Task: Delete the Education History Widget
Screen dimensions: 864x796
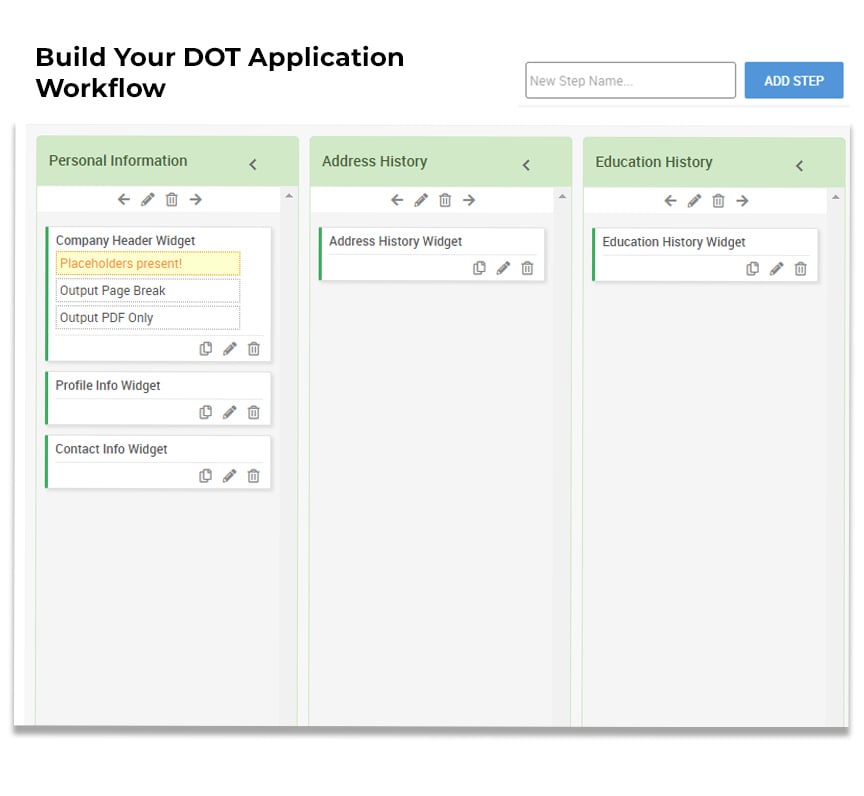Action: tap(801, 268)
